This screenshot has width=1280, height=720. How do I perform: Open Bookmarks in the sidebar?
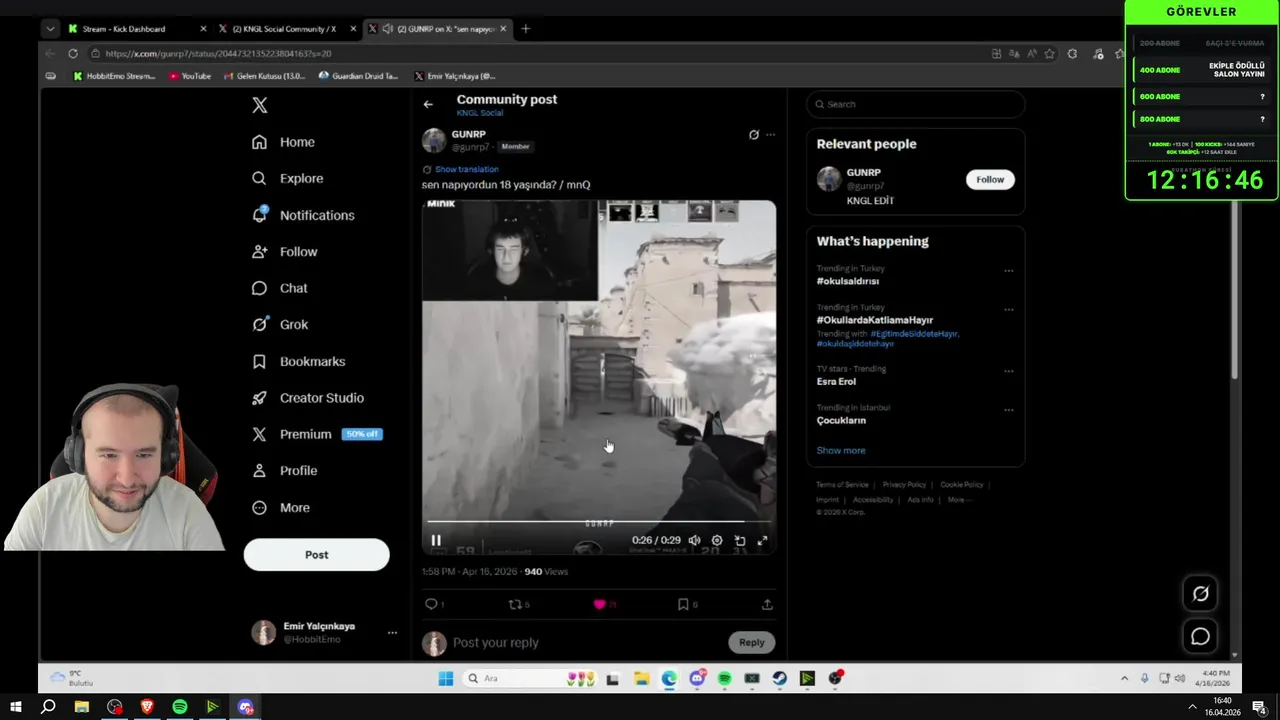pos(299,361)
